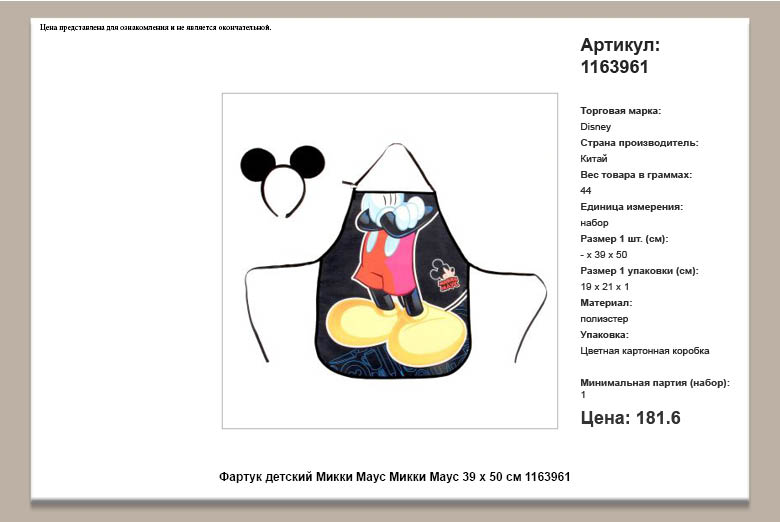Screen dimensions: 780x522
Task: Click the price 'Цена: 181.6'
Action: coord(630,418)
